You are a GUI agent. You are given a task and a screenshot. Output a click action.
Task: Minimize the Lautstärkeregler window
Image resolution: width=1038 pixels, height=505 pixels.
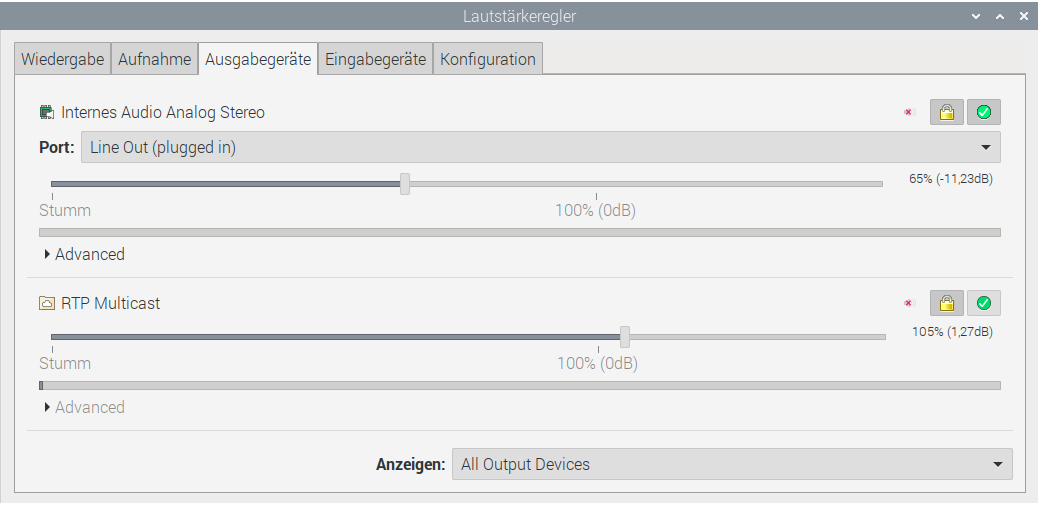[976, 17]
